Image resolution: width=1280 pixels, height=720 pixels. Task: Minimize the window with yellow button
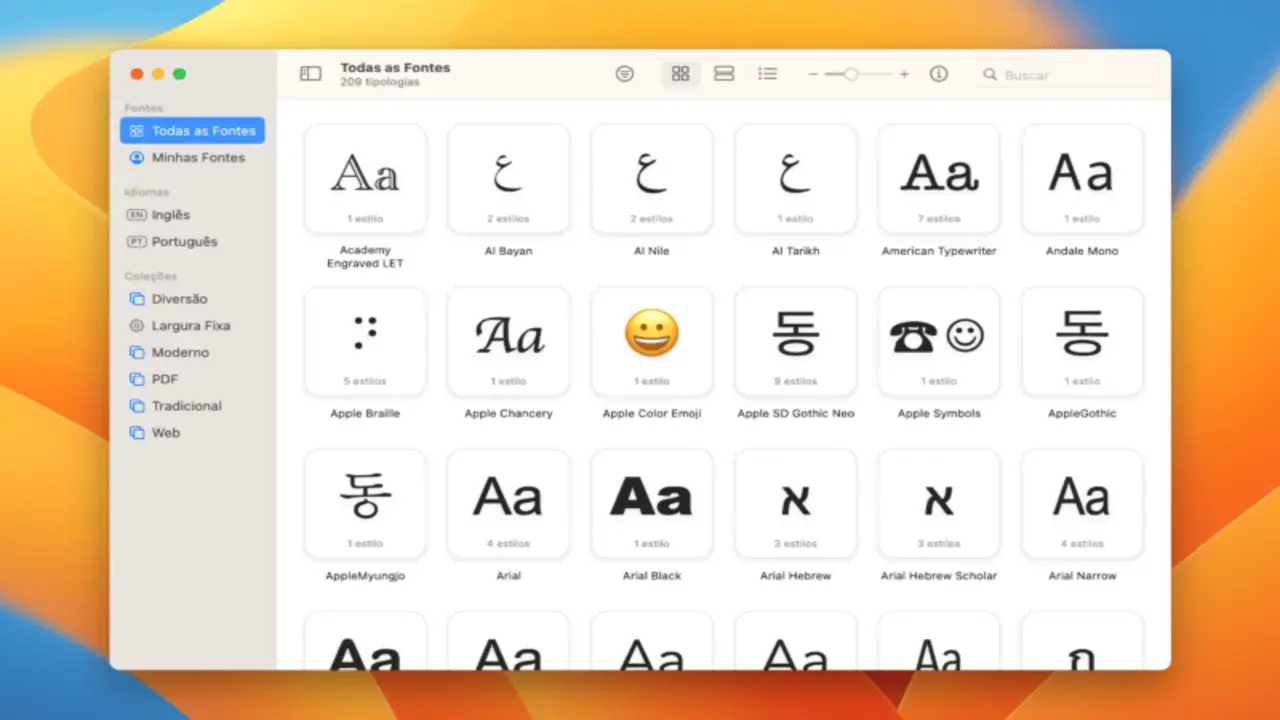(158, 74)
